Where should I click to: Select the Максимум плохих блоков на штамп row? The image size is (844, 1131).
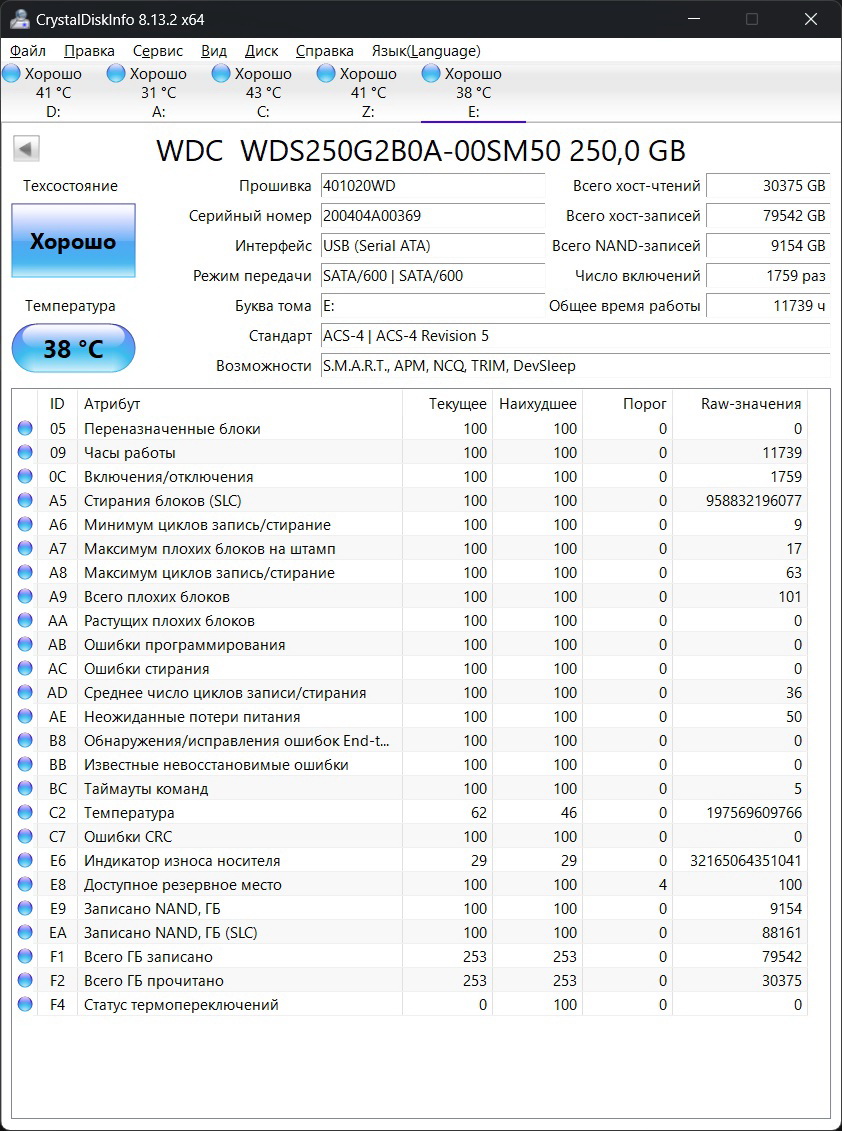click(410, 549)
